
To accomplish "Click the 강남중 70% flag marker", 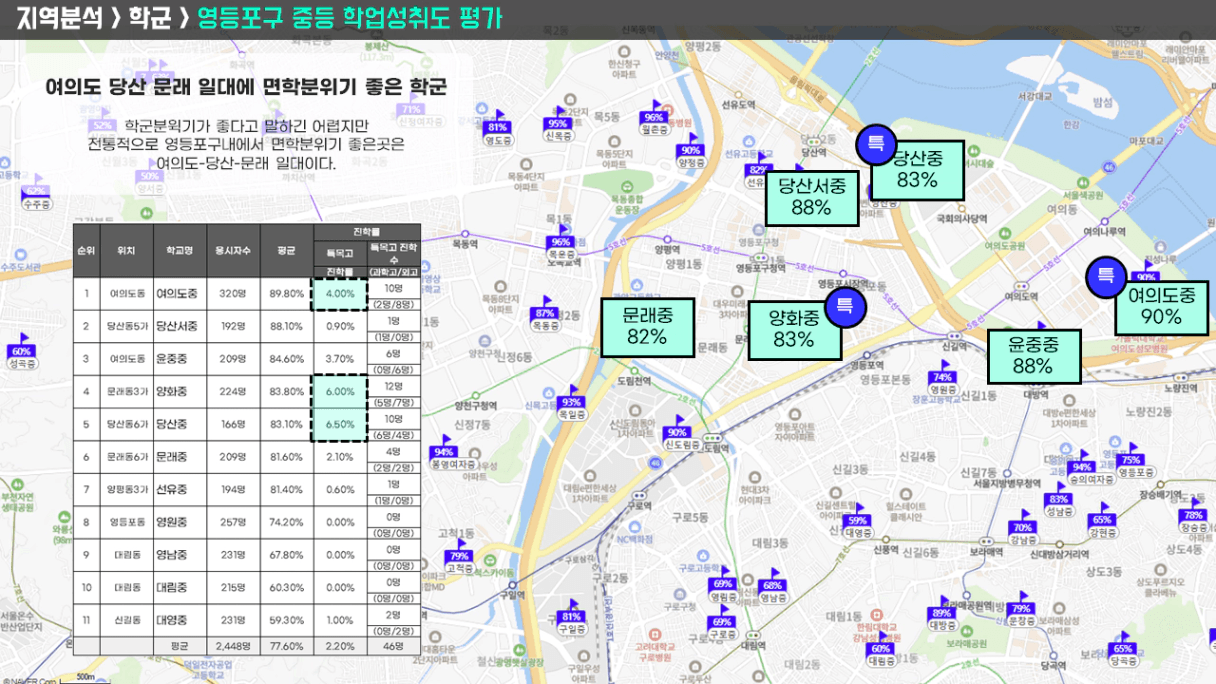I will click(x=1022, y=529).
